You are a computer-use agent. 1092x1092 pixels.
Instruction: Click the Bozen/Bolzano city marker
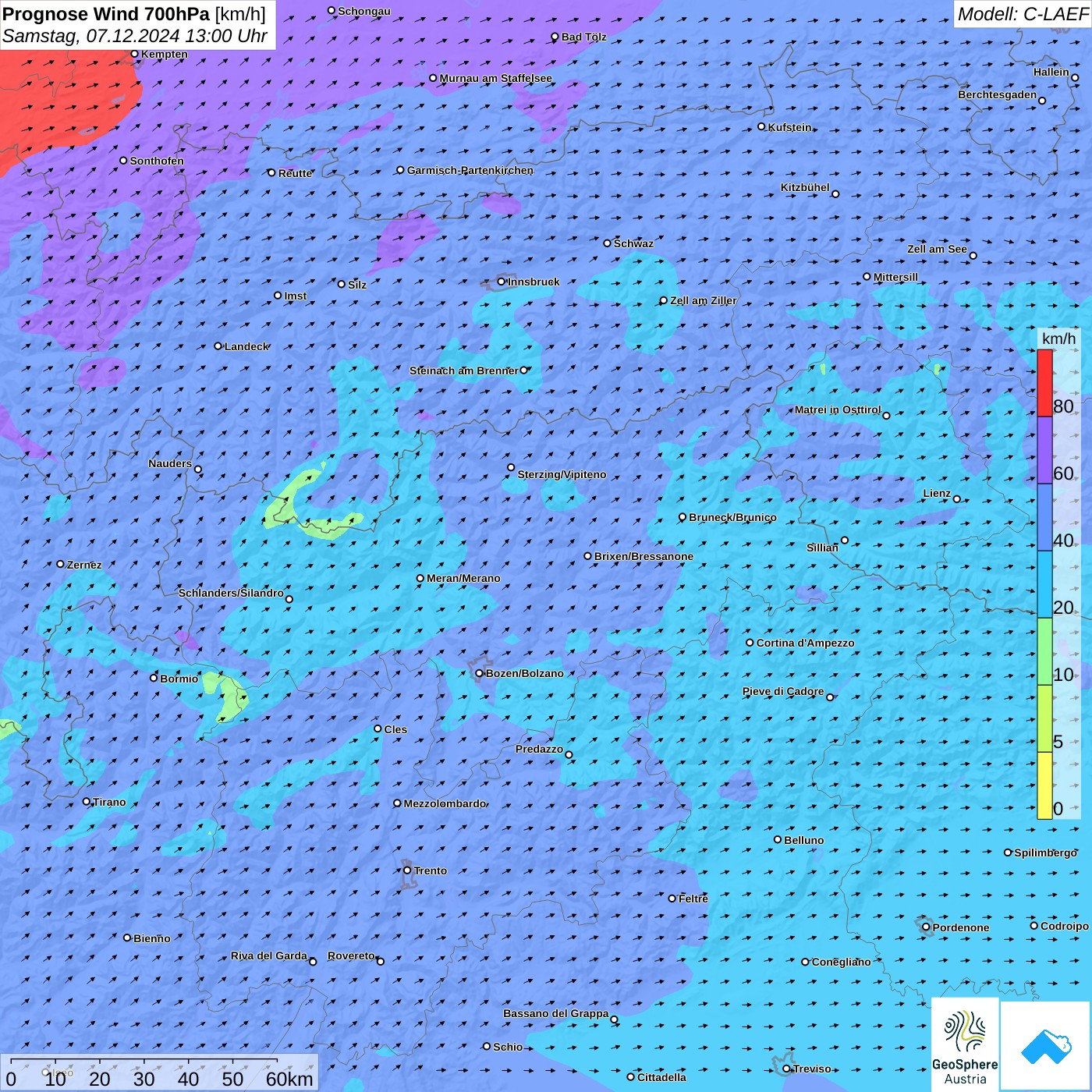480,673
